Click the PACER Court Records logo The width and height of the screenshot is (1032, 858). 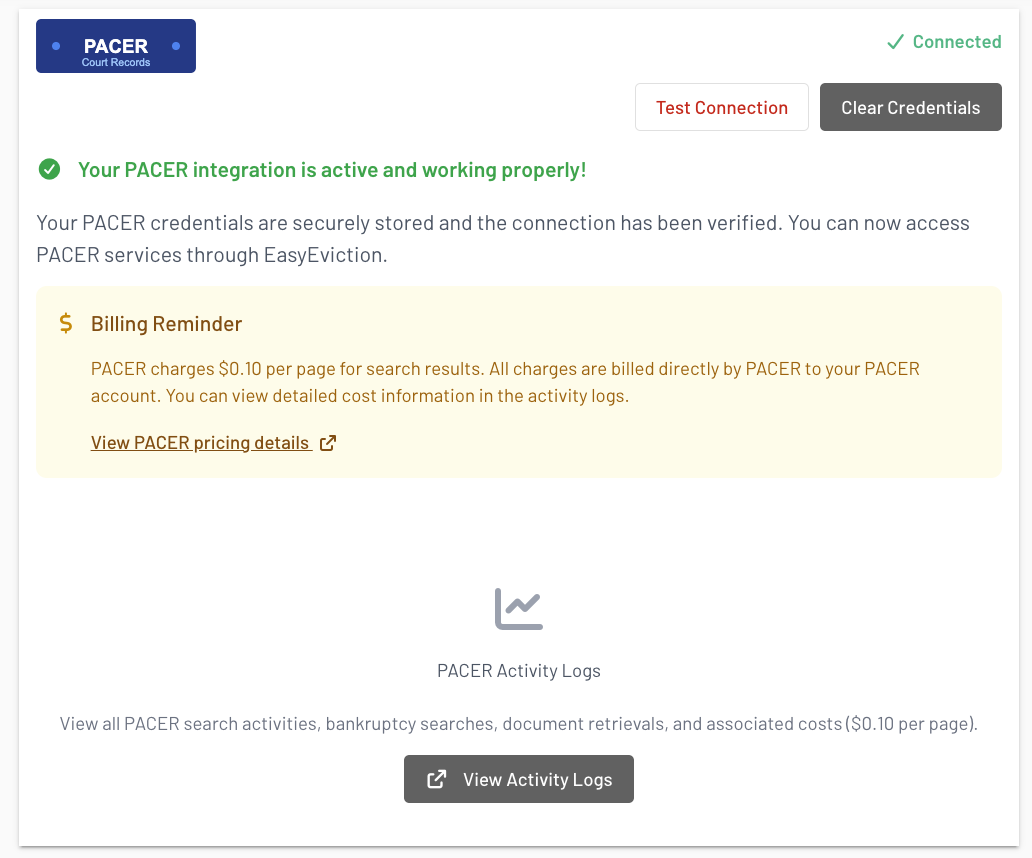116,46
